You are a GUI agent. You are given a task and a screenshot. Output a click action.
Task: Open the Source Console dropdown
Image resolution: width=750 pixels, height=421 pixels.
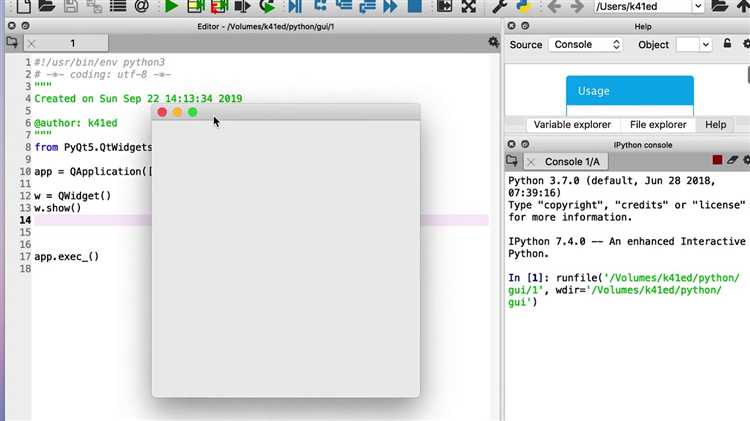[585, 45]
